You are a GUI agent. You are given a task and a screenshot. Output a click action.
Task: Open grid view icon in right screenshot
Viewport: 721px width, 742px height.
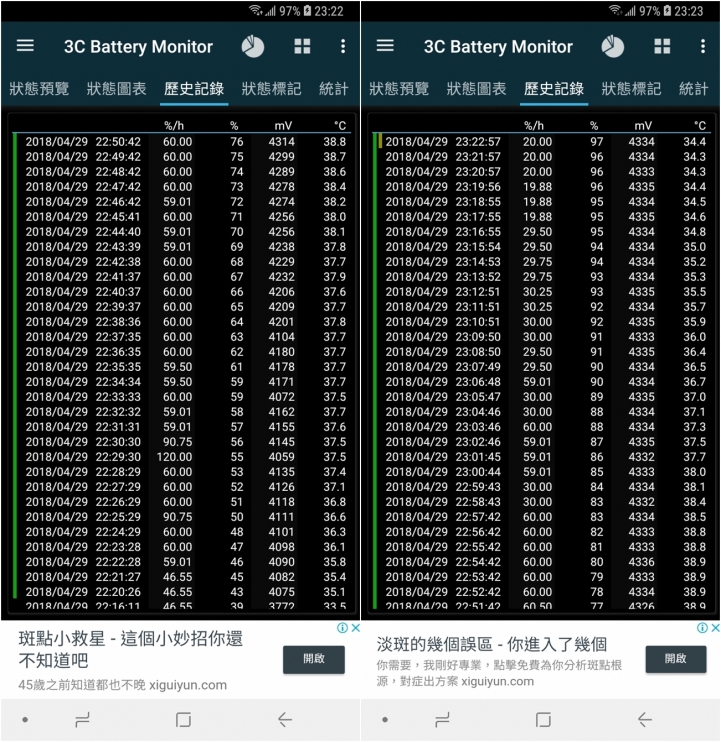click(662, 46)
